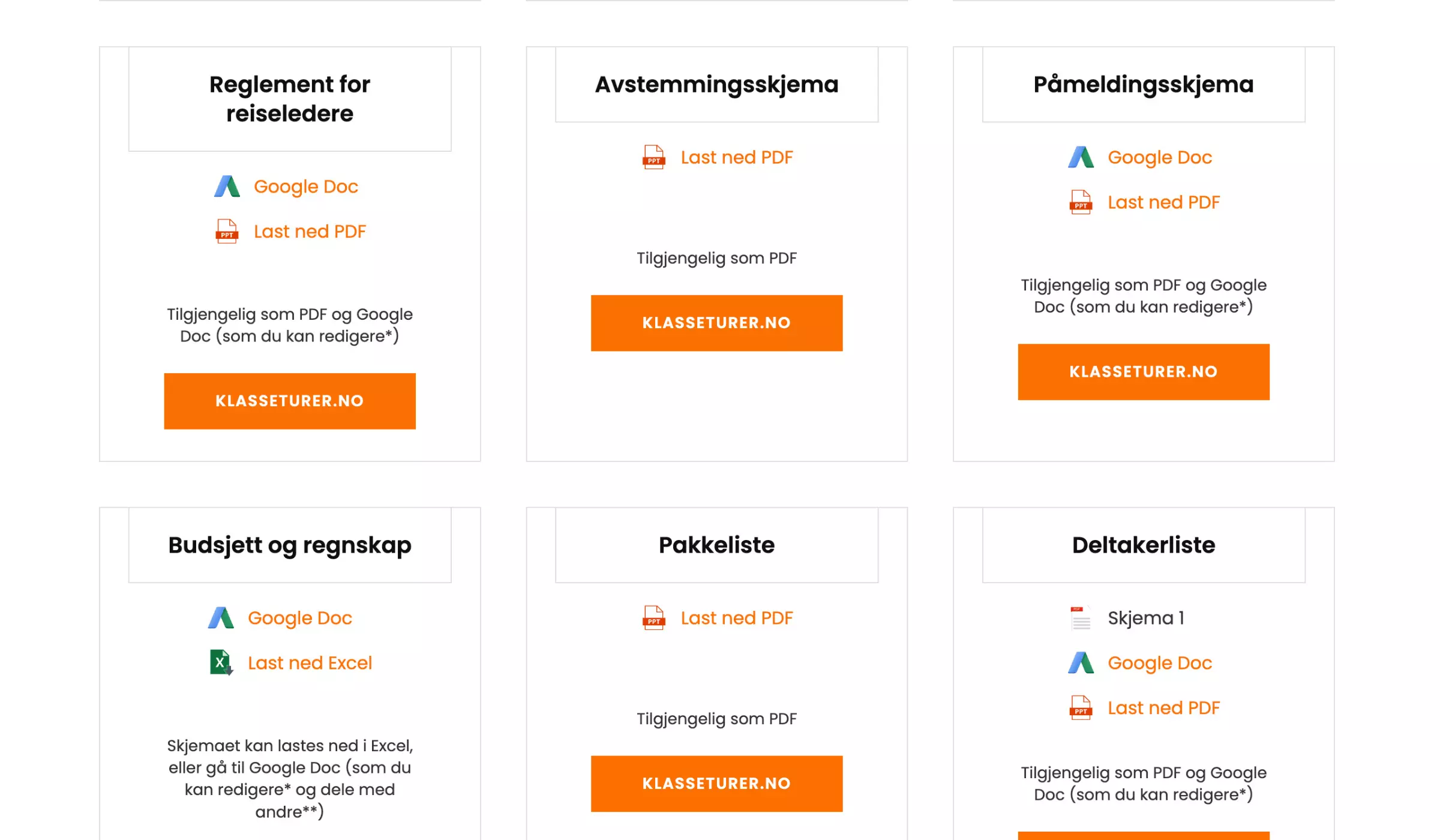
Task: Open the Last ned PDF link in Pakkeliste
Action: pyautogui.click(x=736, y=618)
